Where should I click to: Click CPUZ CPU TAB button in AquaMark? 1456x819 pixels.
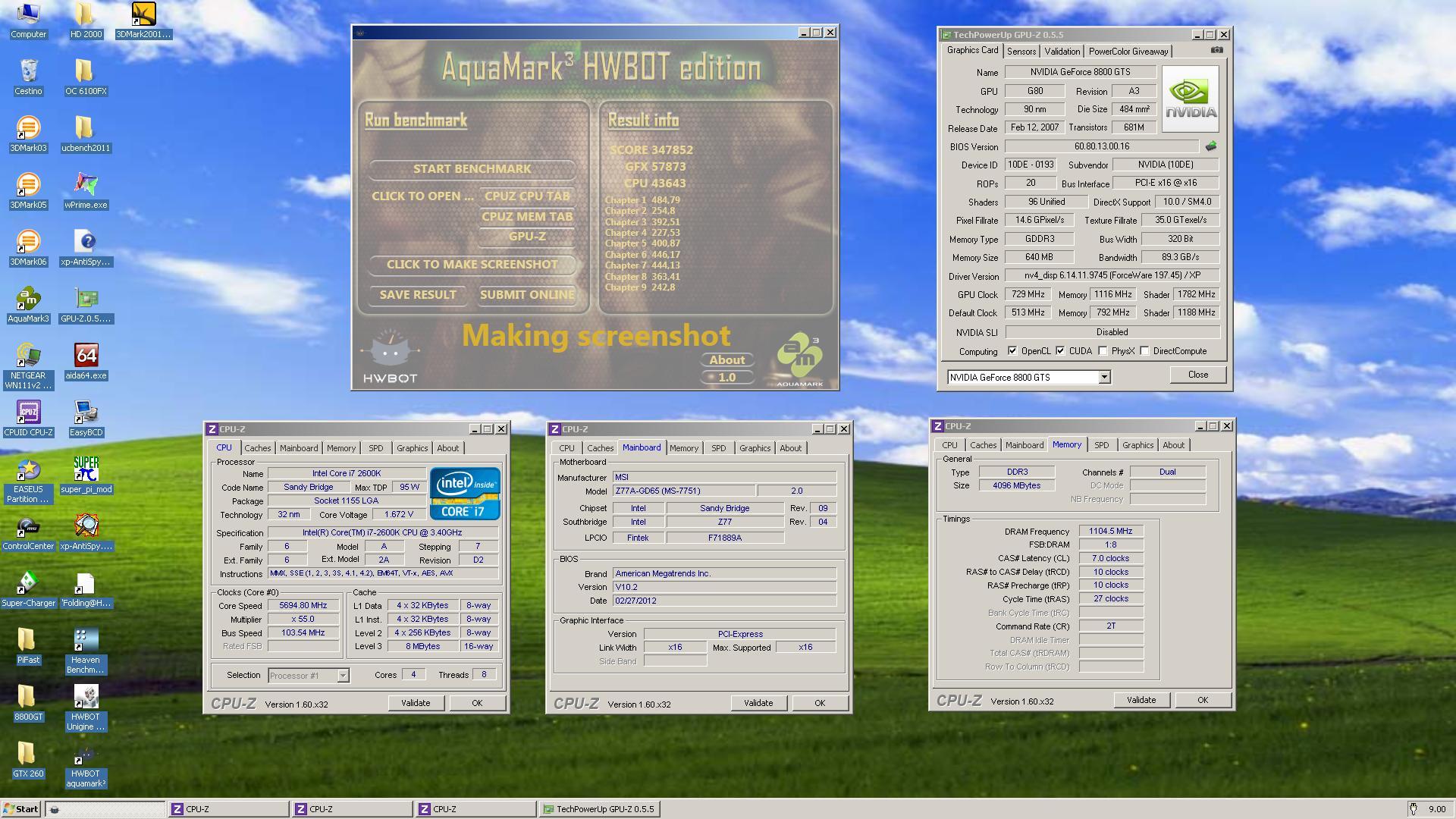tap(527, 196)
